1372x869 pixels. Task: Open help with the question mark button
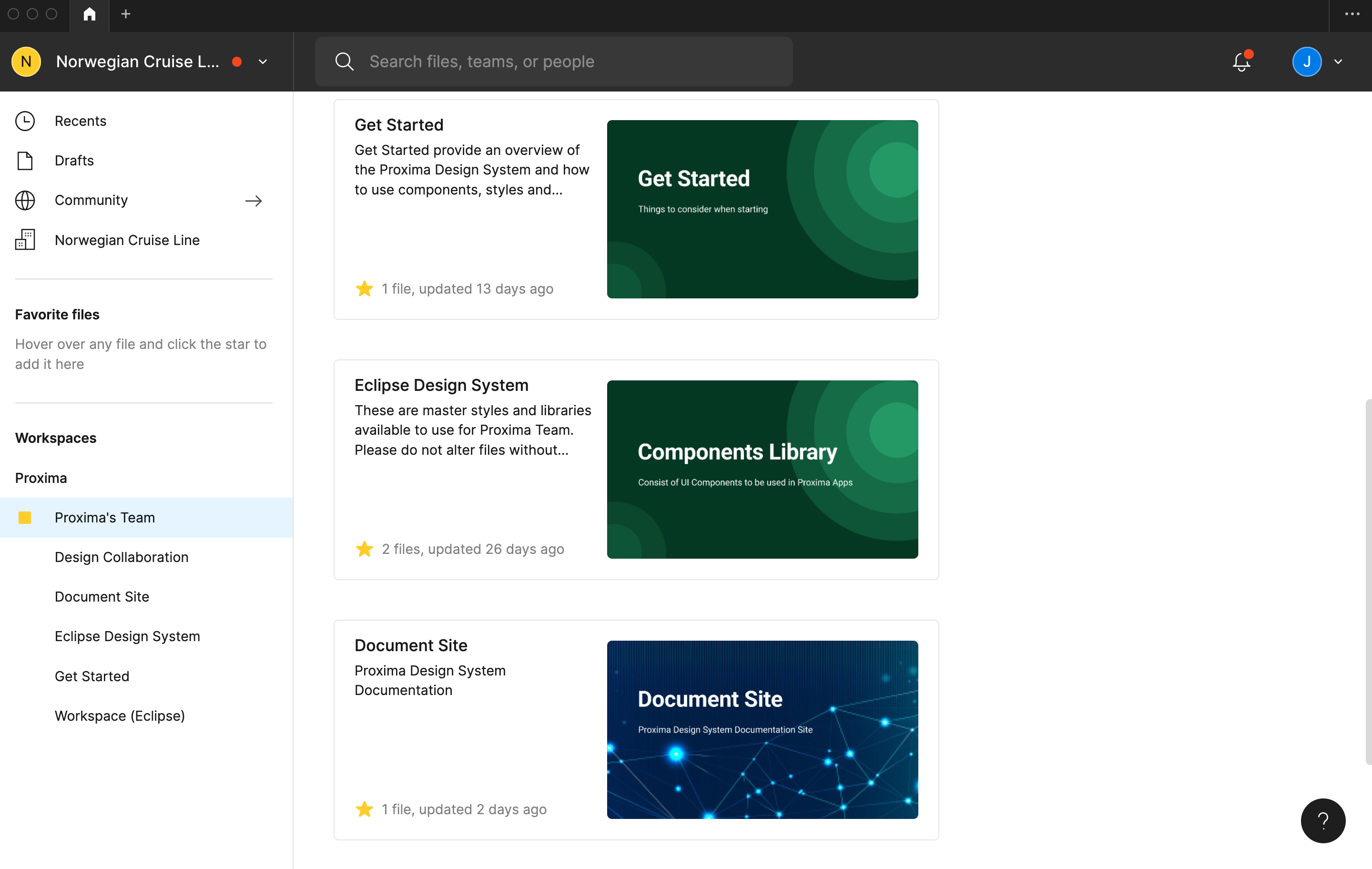(1323, 820)
